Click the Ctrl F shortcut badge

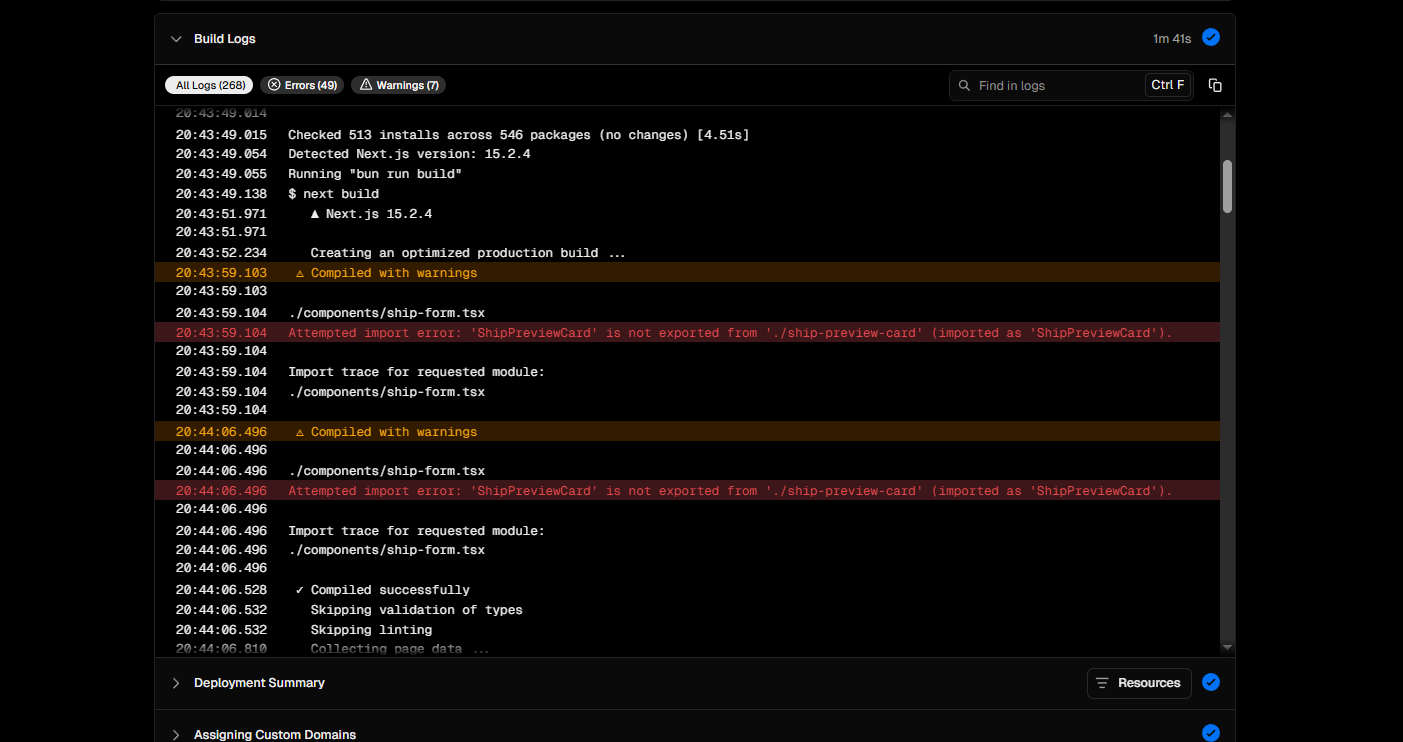pos(1168,85)
